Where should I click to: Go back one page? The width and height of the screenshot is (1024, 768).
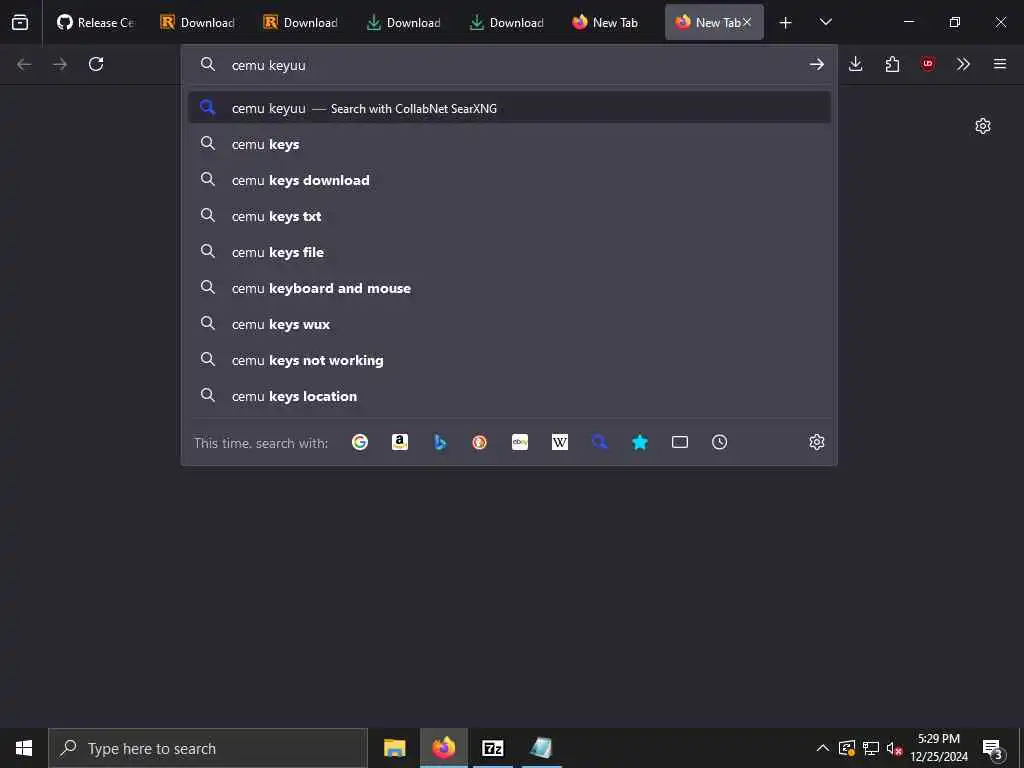[24, 64]
